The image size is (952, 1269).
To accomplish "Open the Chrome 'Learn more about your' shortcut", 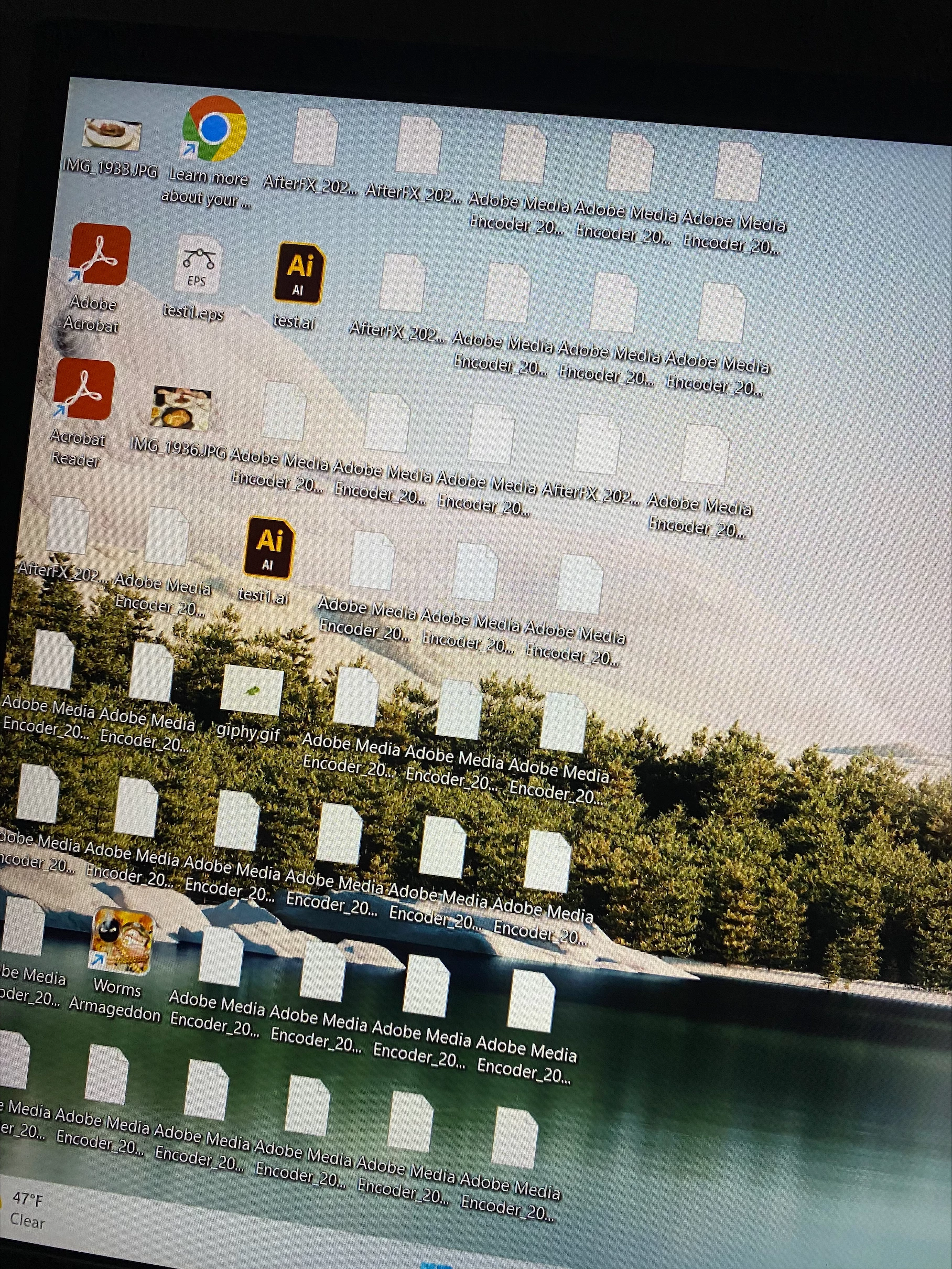I will [x=214, y=128].
